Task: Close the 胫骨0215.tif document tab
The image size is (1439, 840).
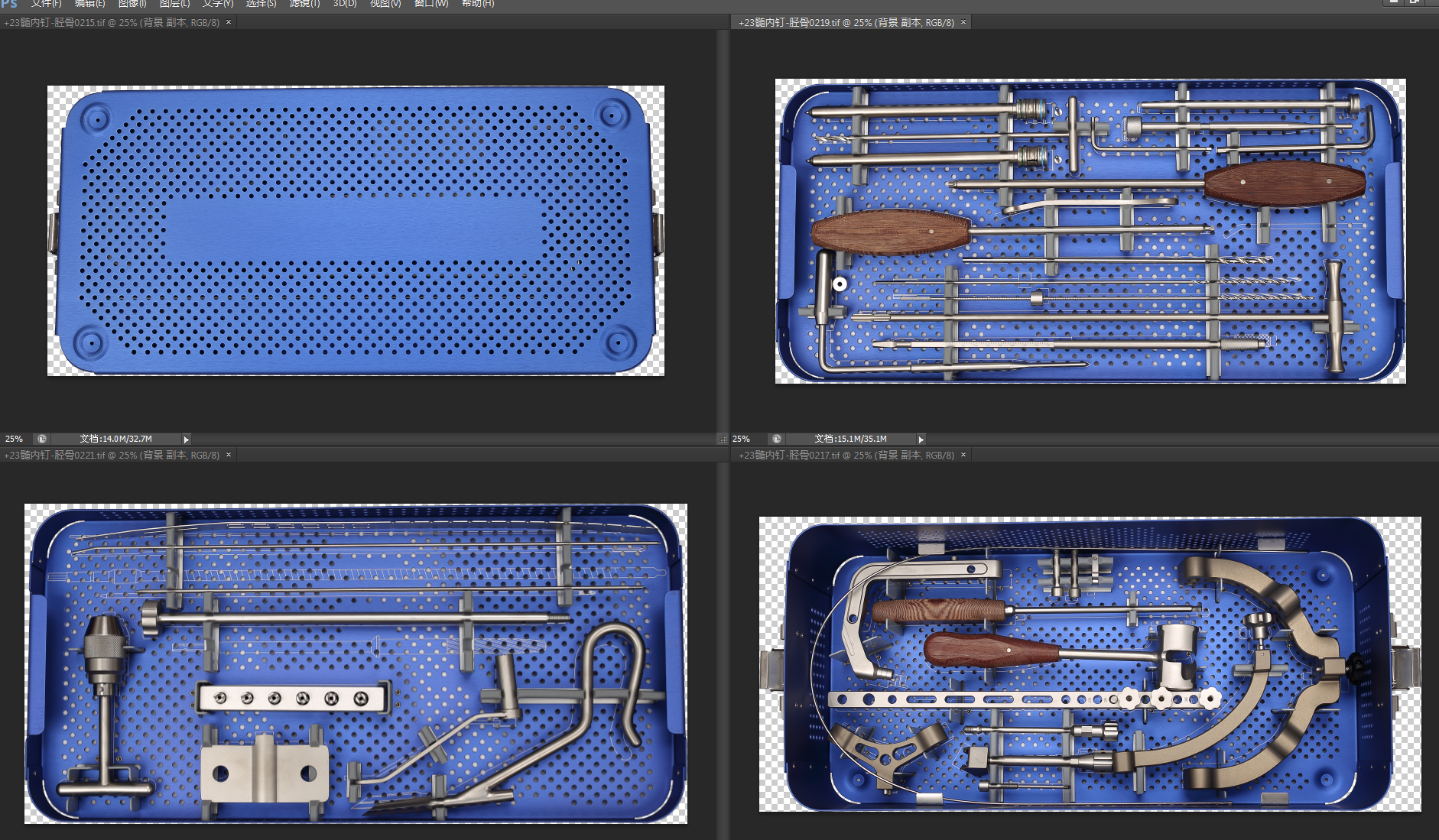Action: coord(229,22)
